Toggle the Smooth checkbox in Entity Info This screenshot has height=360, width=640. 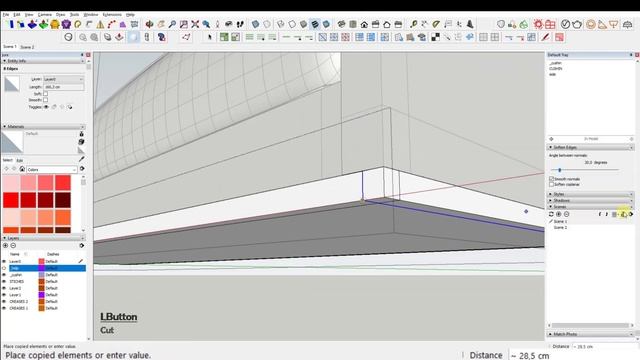[45, 100]
